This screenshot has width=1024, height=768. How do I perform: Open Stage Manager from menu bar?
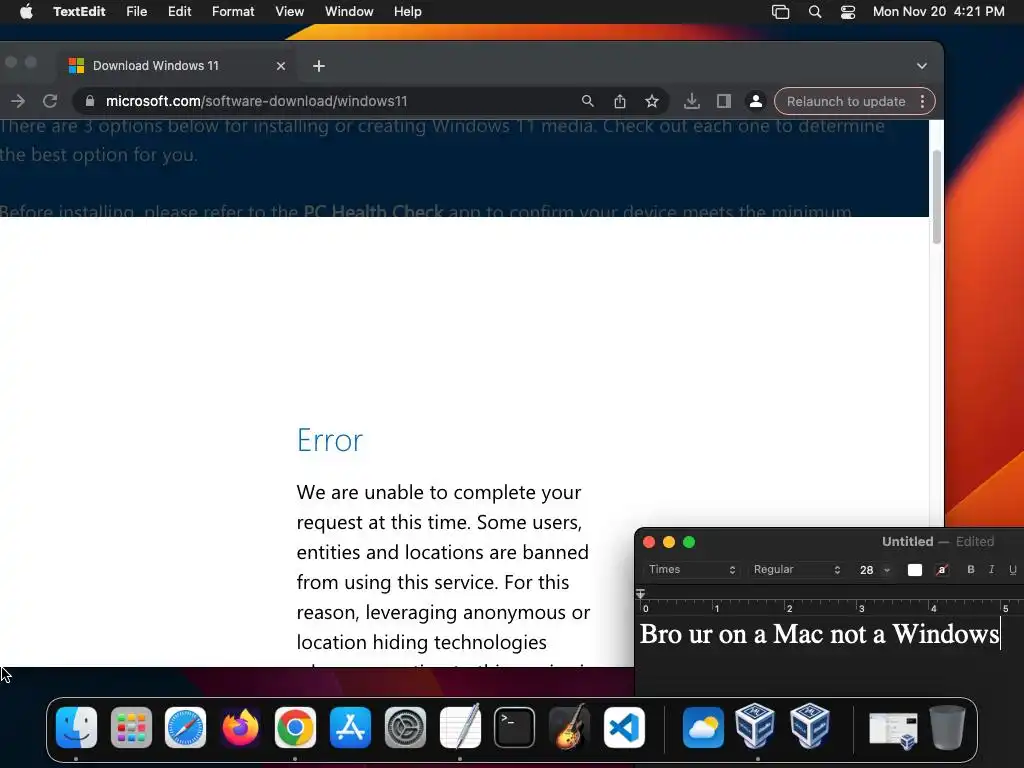click(x=780, y=12)
